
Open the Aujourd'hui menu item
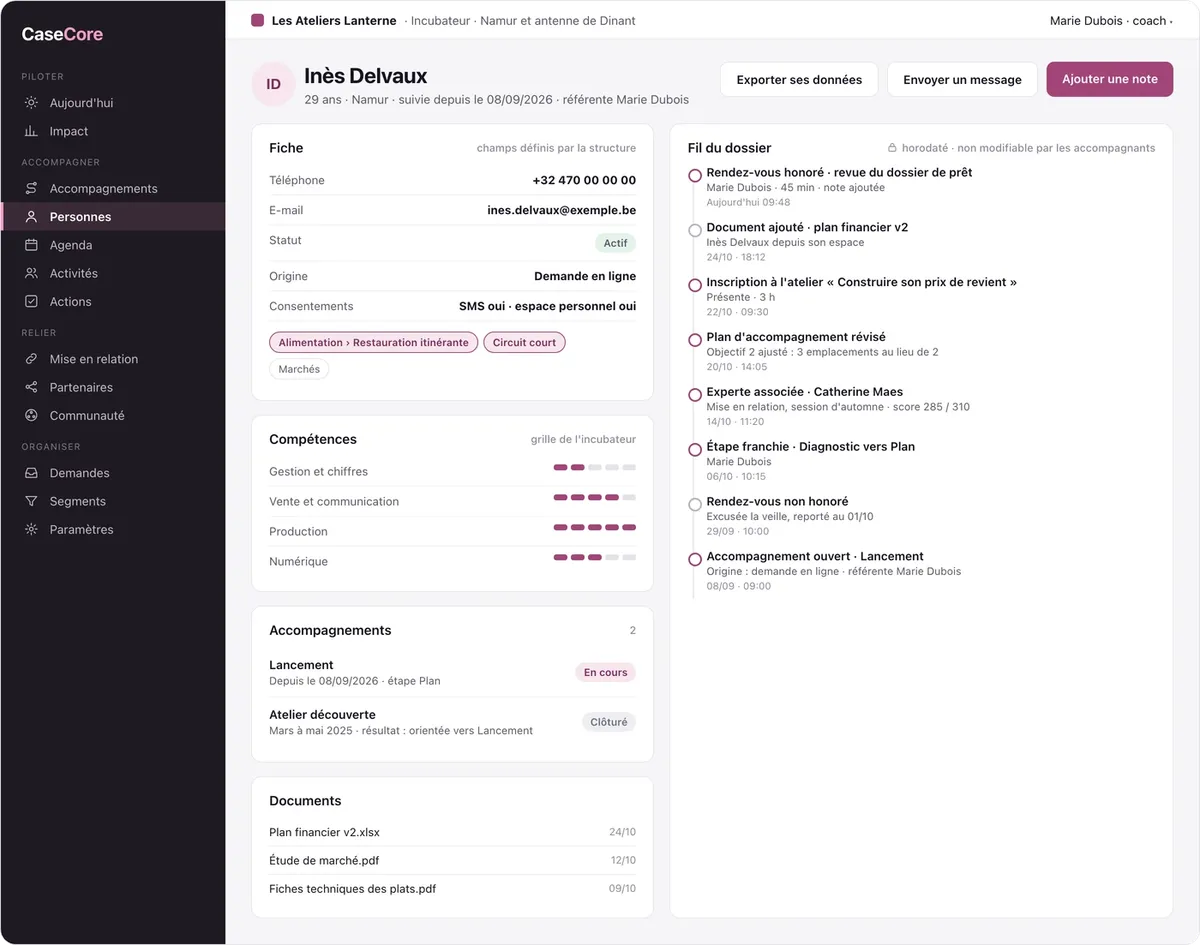click(113, 103)
